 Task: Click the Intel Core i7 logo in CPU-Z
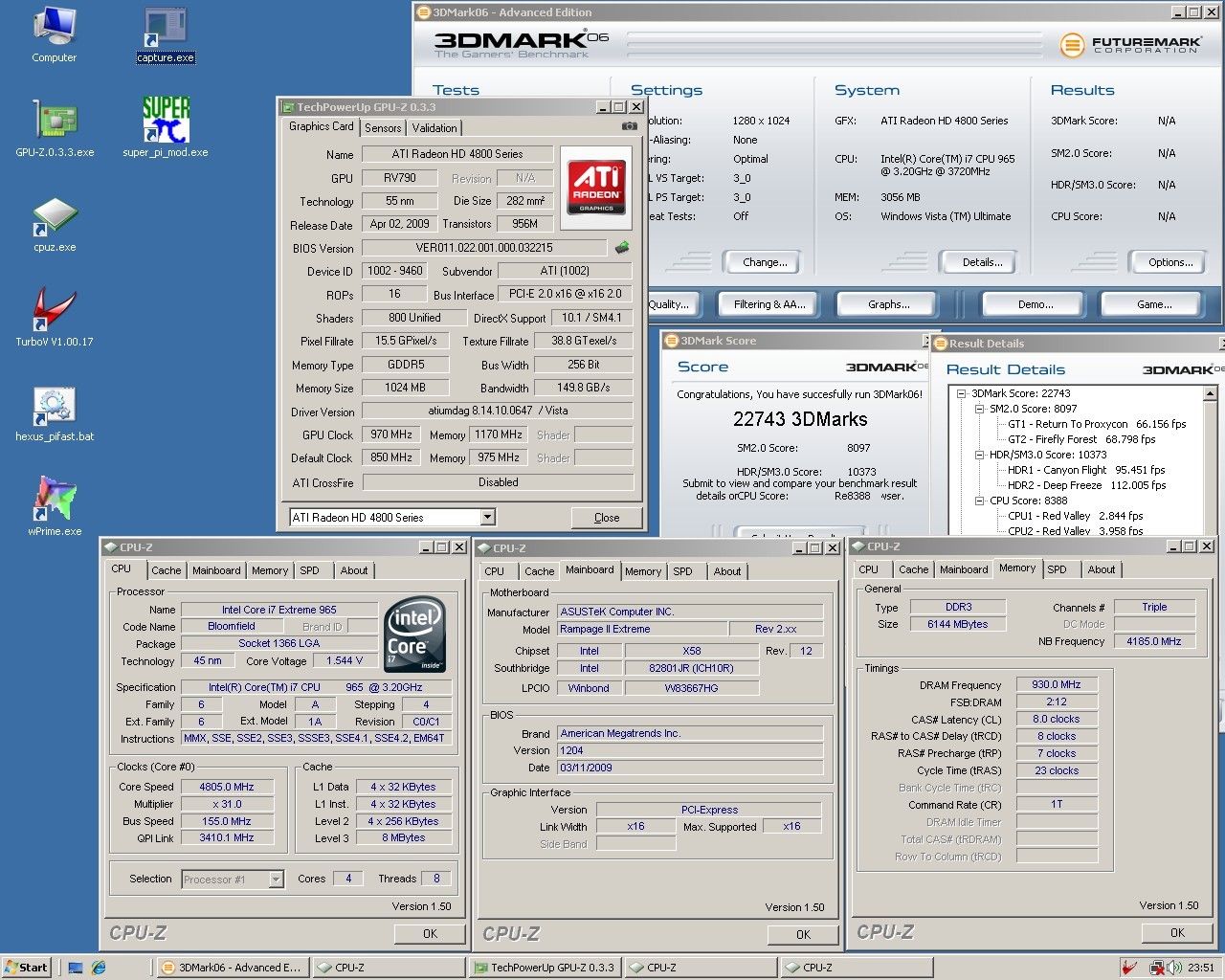click(414, 635)
